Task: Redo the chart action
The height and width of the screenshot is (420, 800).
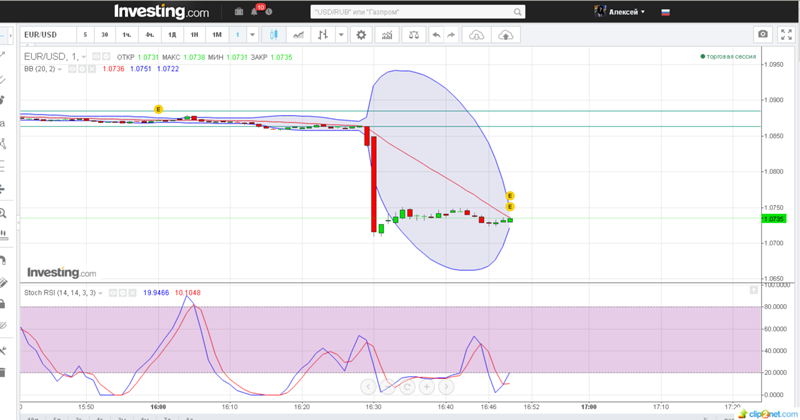Action: coord(451,35)
